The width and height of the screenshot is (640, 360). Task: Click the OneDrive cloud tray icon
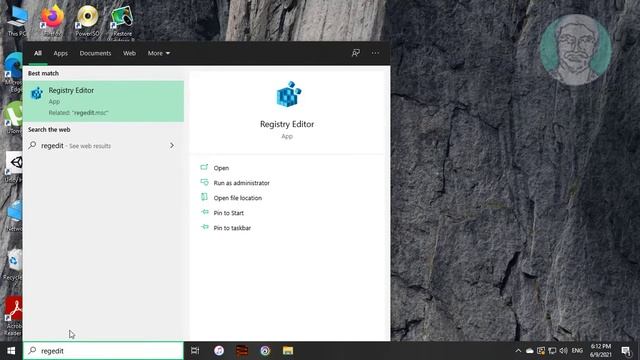(529, 351)
